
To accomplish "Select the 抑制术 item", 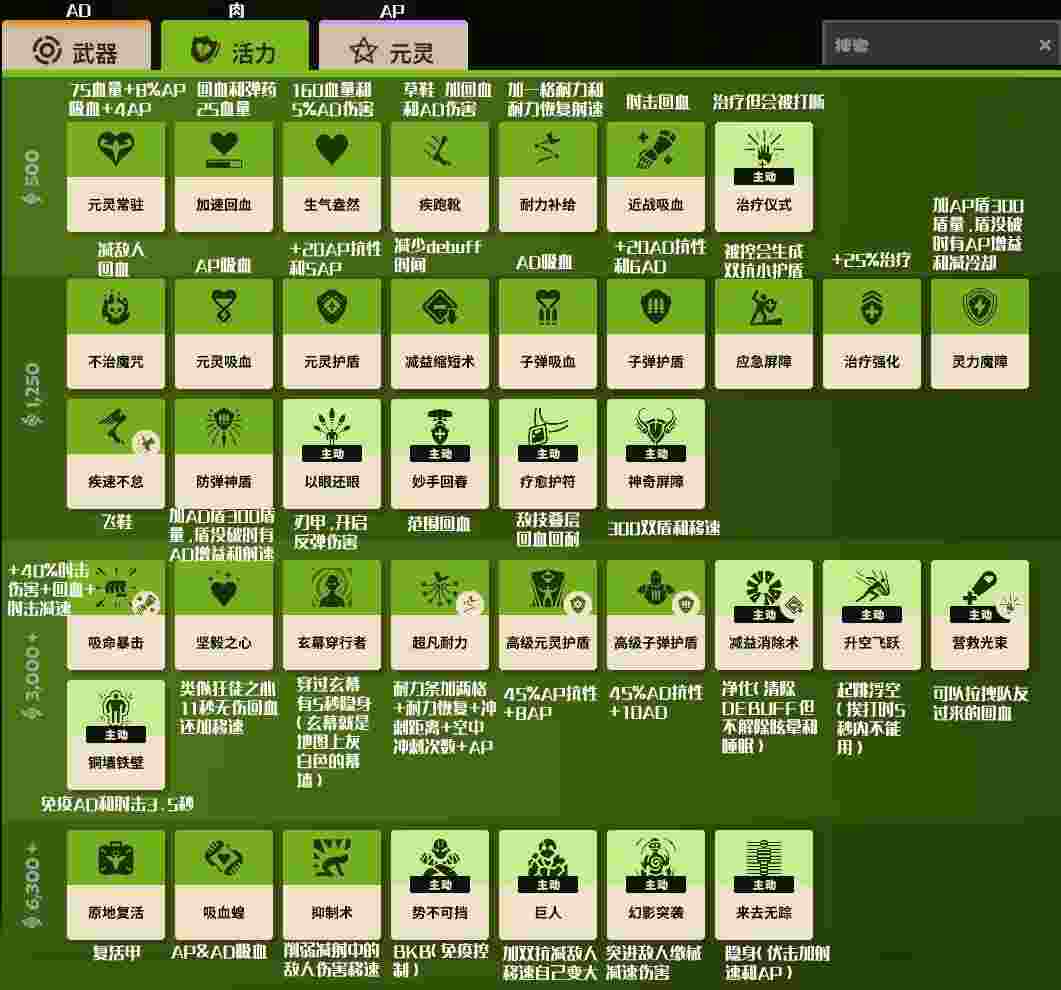I will coord(332,885).
